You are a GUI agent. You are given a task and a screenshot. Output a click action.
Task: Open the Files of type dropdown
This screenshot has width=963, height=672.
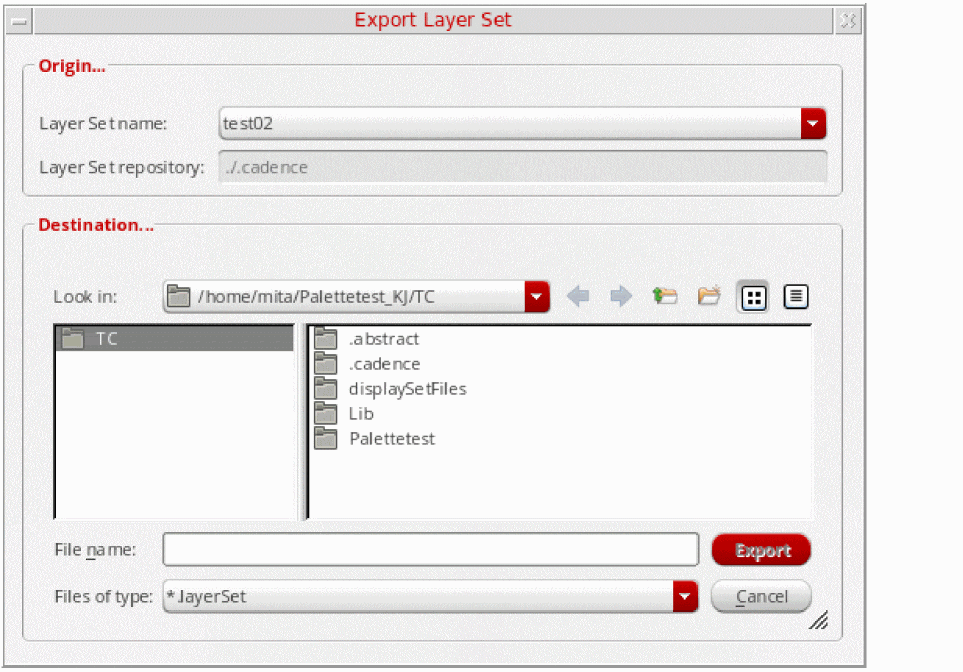pos(685,596)
